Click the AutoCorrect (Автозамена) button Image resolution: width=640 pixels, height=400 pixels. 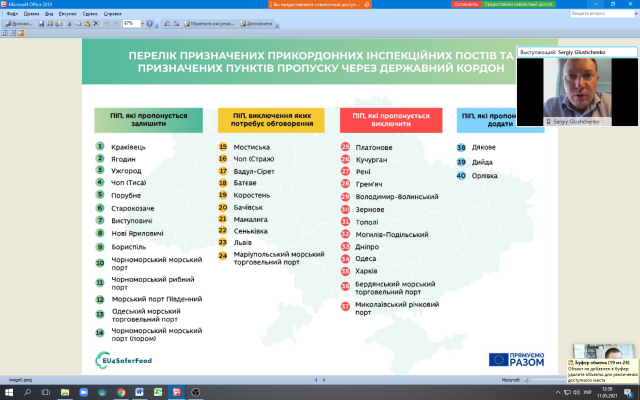point(256,24)
